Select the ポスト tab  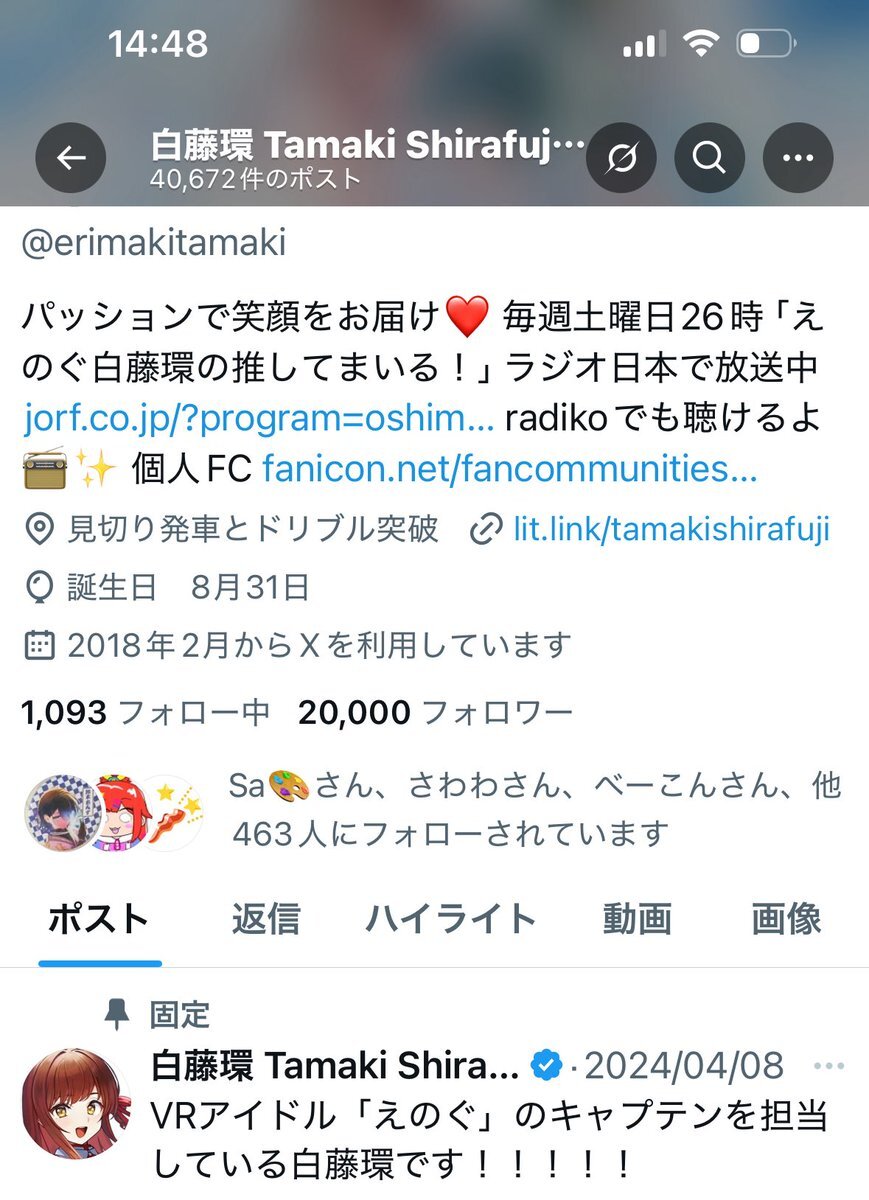coord(100,918)
